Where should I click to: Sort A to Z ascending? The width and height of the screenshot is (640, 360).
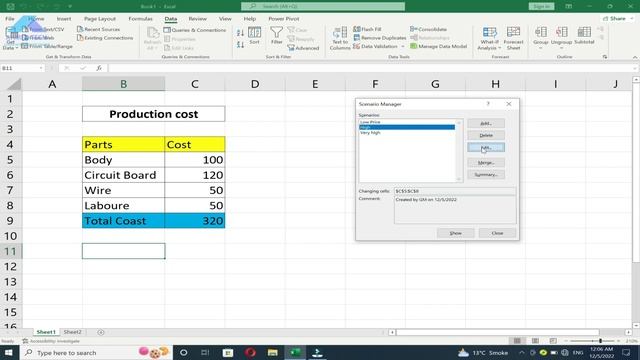pos(240,33)
